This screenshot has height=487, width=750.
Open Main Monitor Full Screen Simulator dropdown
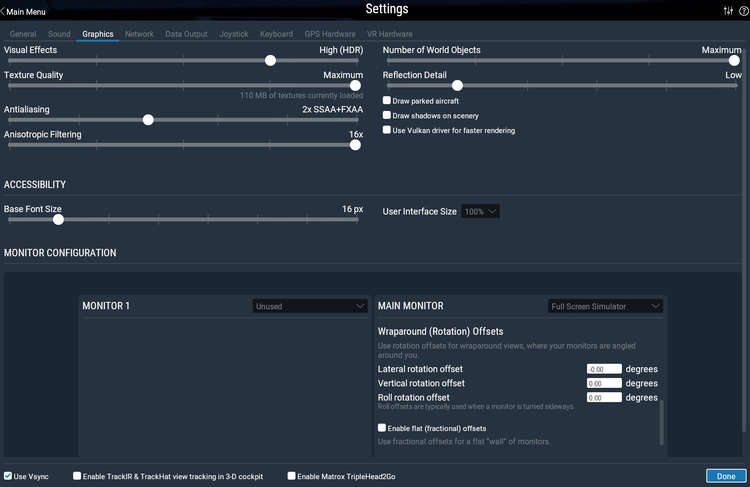[x=605, y=306]
